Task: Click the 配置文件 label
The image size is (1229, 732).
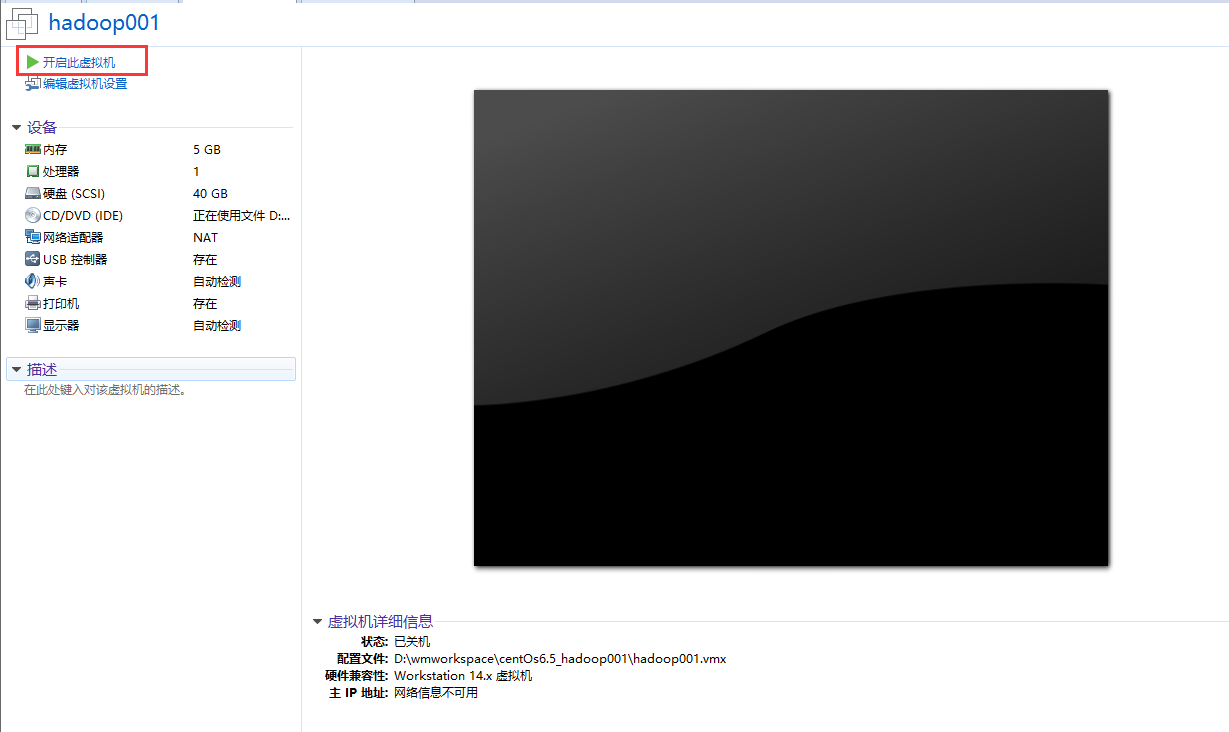Action: coord(363,658)
